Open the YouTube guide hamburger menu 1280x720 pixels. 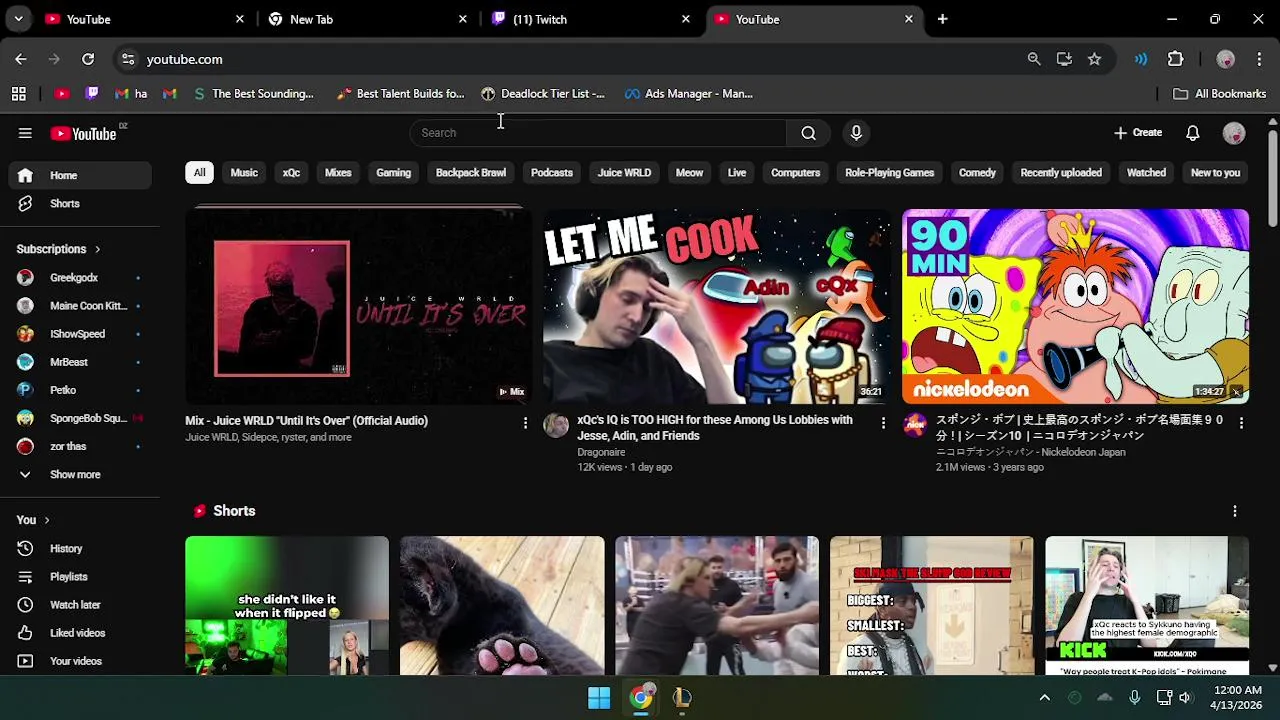[x=25, y=133]
